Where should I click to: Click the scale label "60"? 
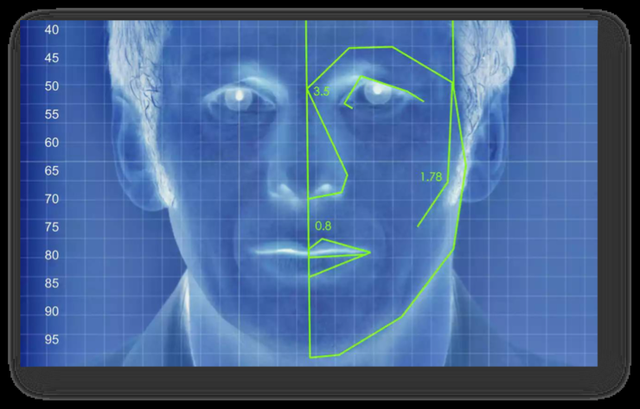52,142
